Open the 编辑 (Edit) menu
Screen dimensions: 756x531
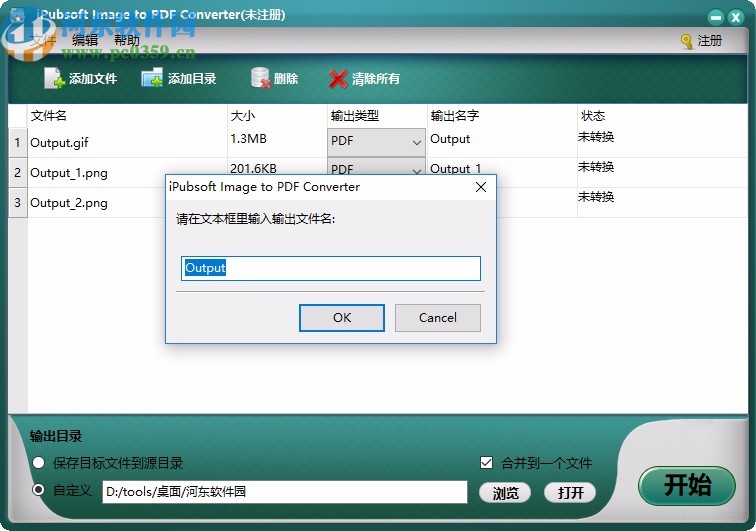tap(85, 40)
